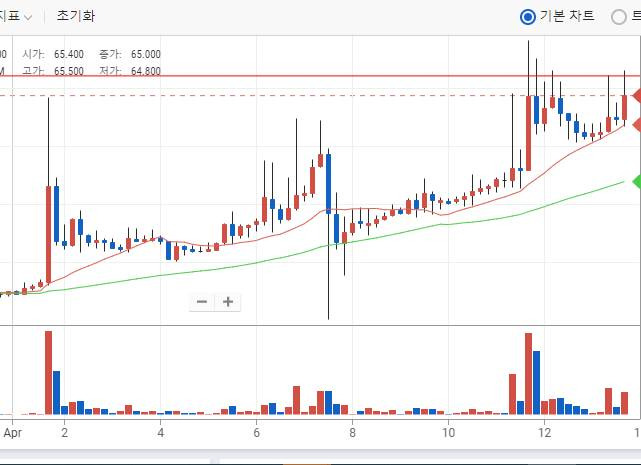
Task: Select the unselected radio button beside 기본 차트
Action: tap(619, 17)
